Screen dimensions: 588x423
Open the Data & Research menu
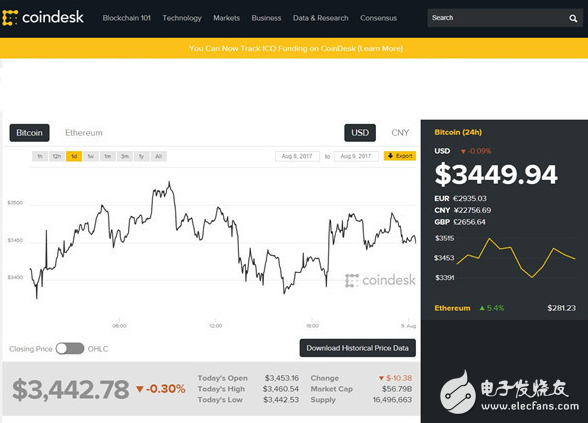321,18
